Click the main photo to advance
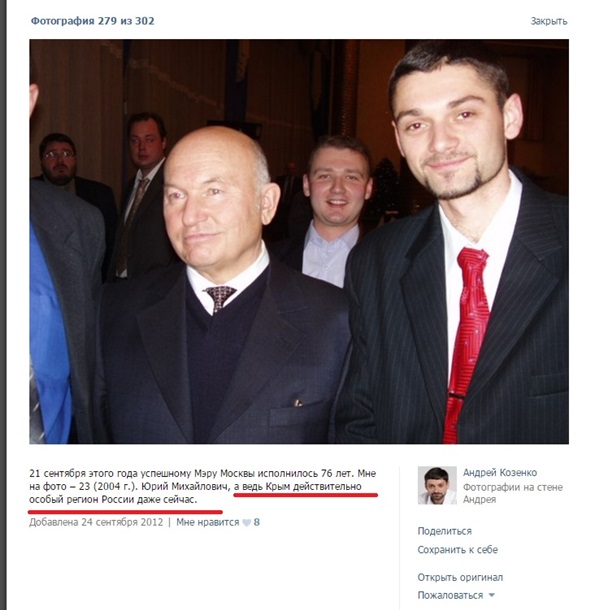This screenshot has height=610, width=590. coord(299,241)
